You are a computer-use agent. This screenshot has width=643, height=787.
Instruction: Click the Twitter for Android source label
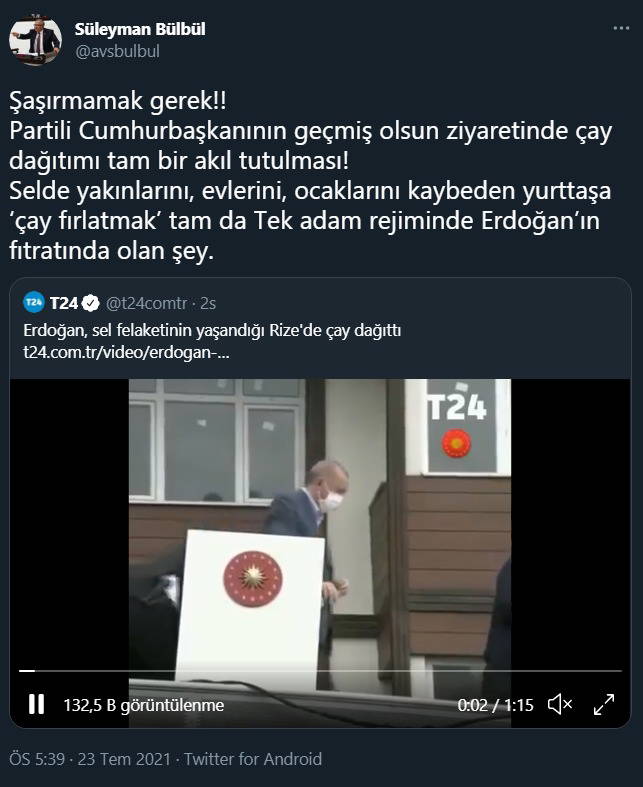(x=252, y=758)
